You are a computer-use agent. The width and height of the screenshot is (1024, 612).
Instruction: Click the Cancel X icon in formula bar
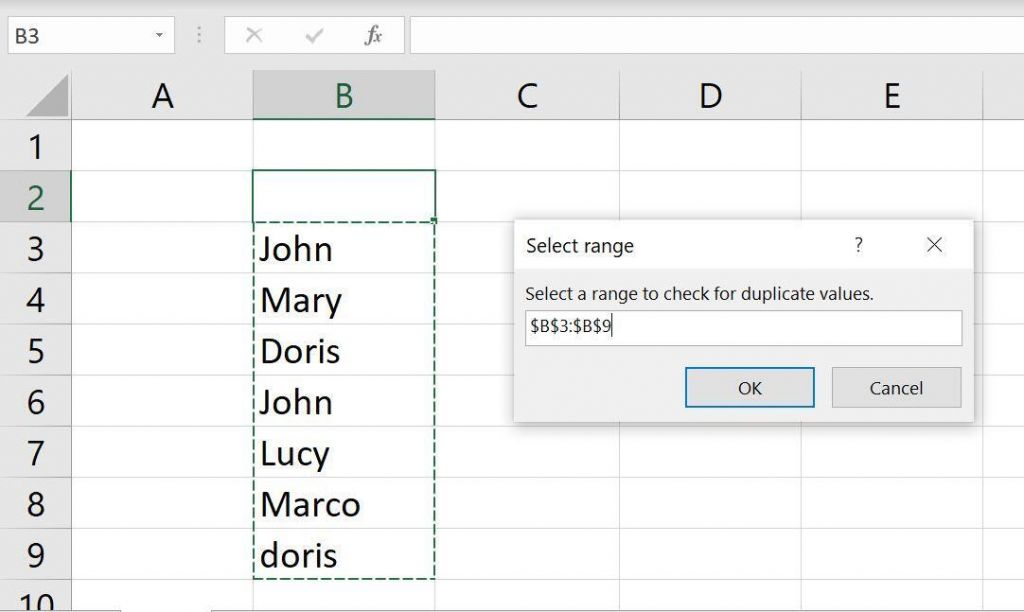253,36
